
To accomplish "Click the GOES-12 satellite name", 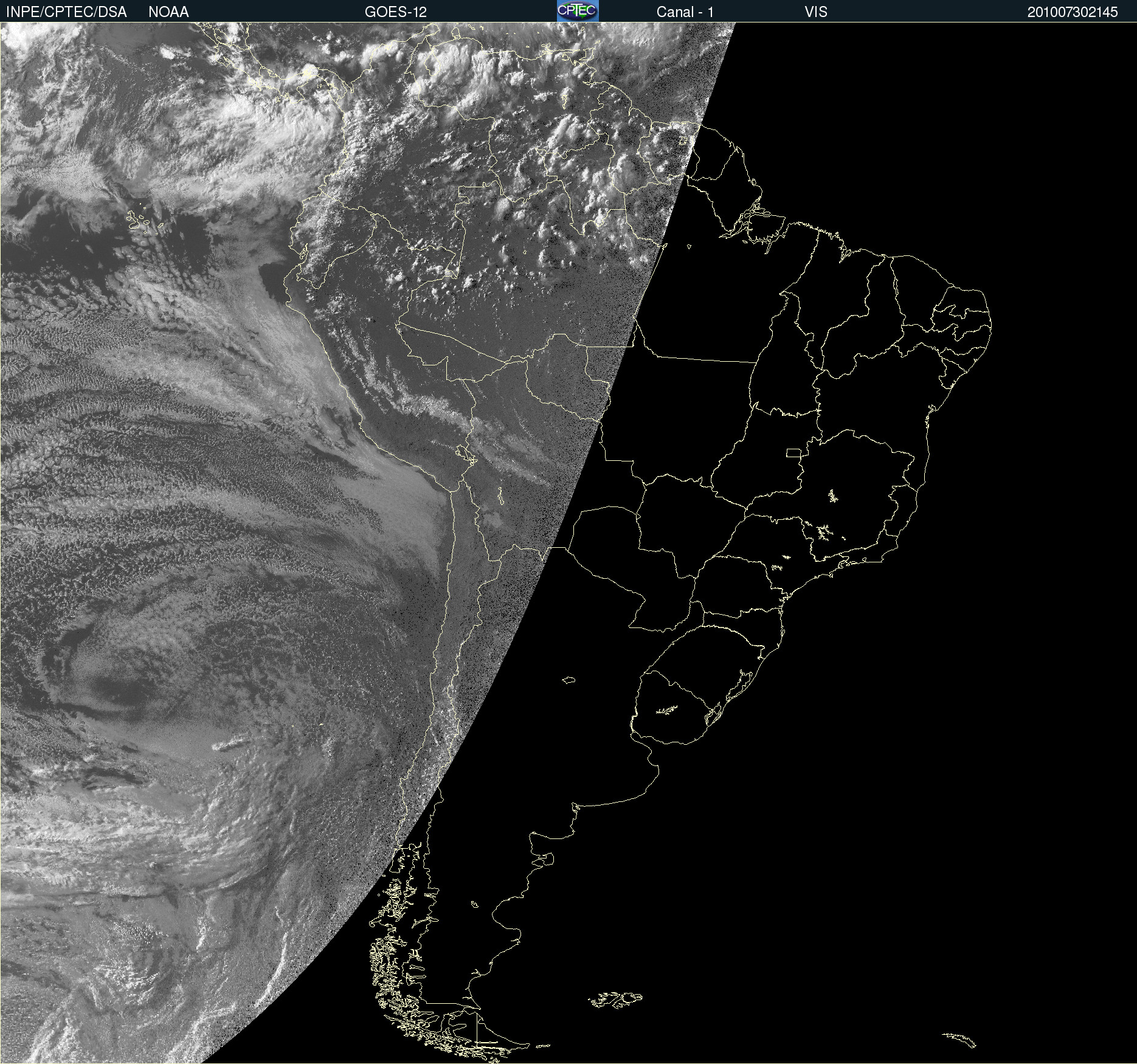I will pyautogui.click(x=396, y=12).
